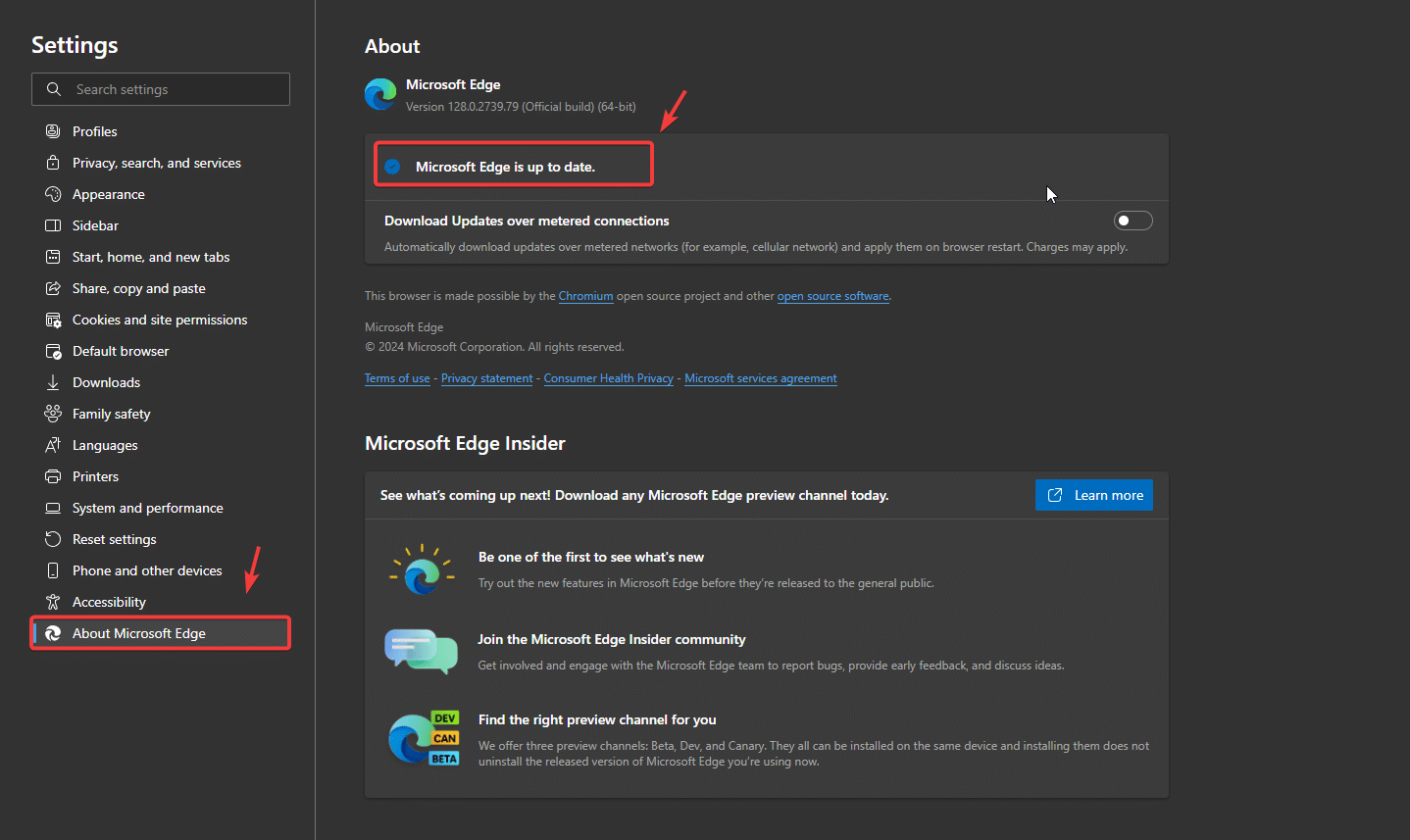Open the Chromium project link

(x=585, y=296)
